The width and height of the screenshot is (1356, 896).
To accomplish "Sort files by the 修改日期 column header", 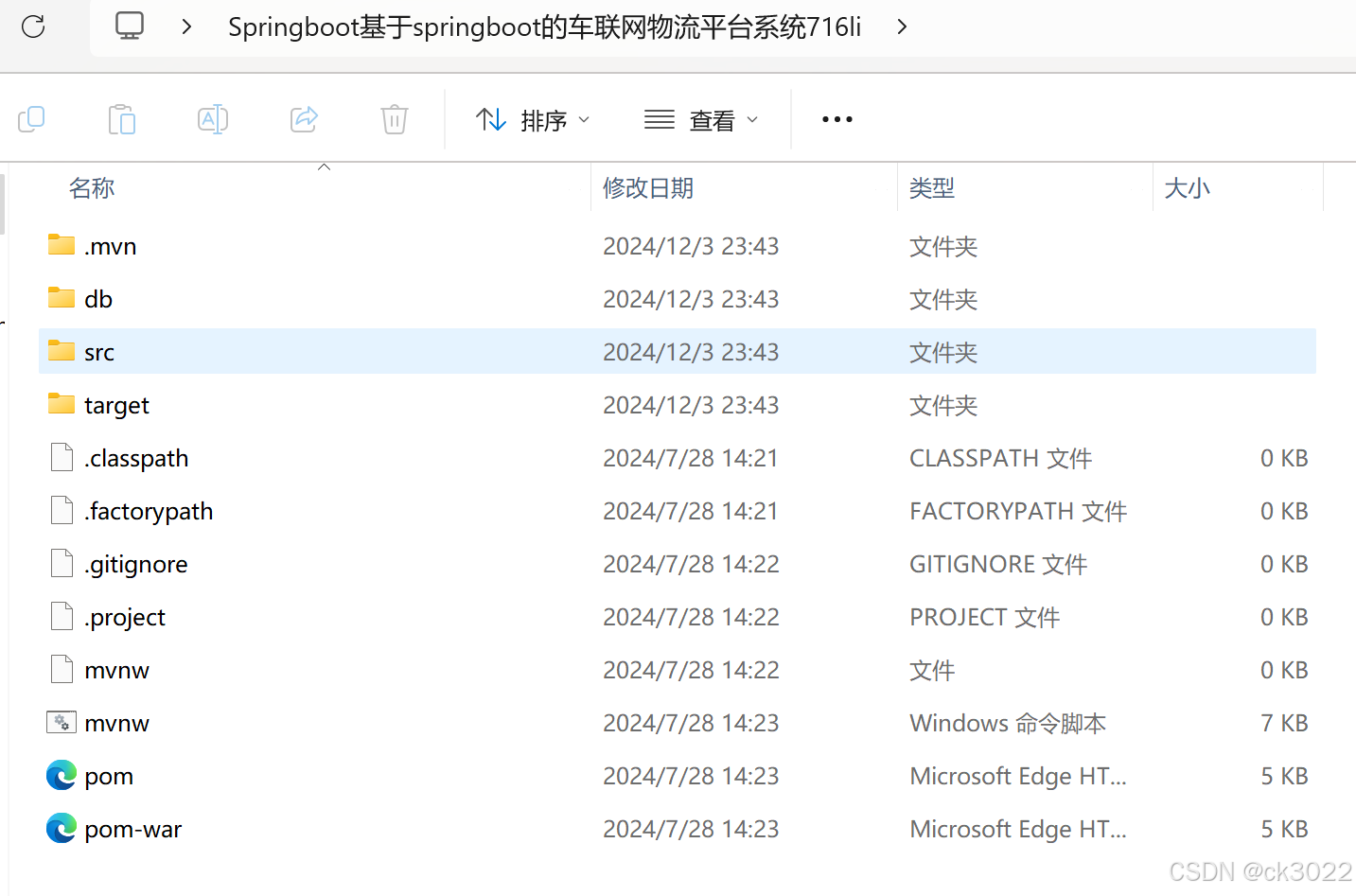I will point(648,188).
